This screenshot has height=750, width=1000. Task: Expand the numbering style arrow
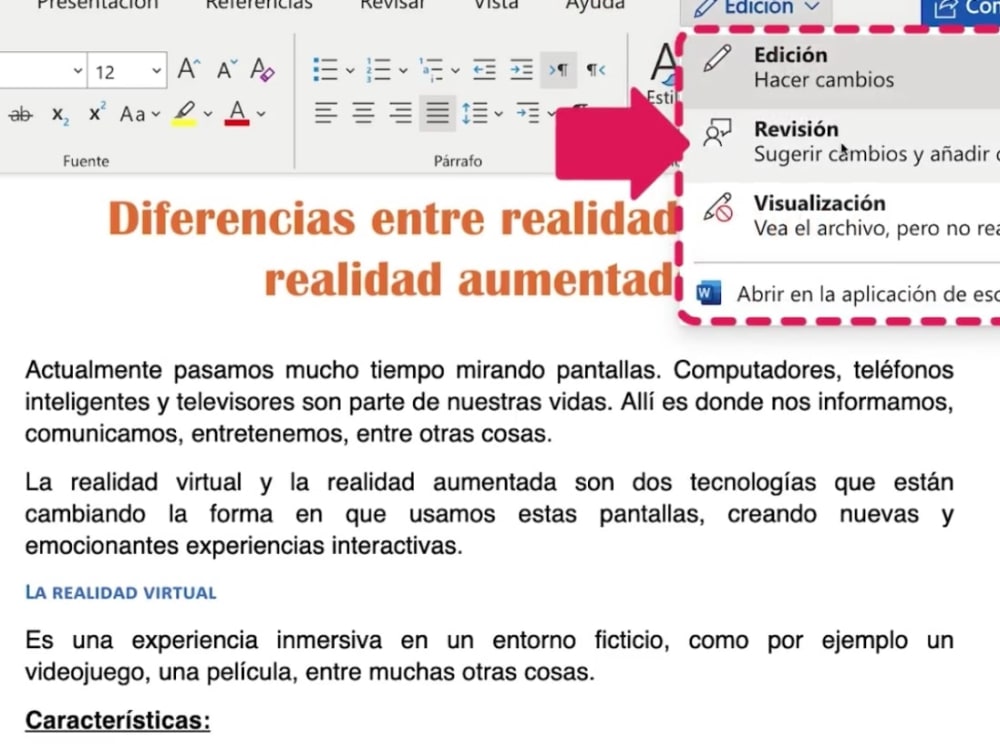(x=403, y=70)
